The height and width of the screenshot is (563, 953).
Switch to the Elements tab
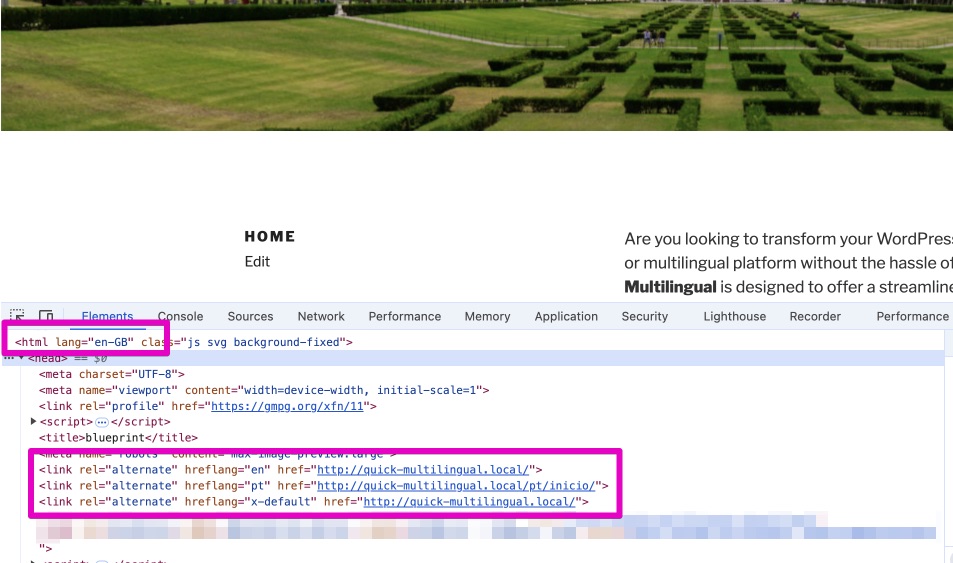tap(108, 316)
